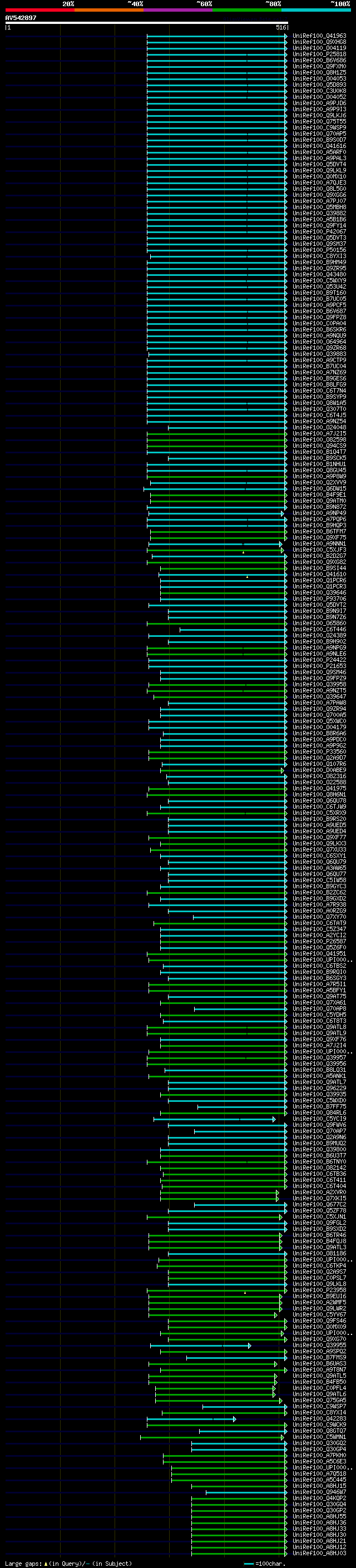Viewport: 356px width, 1568px height.
Task: Select the UniRef100_A7PAW8 label
Action: [319, 703]
